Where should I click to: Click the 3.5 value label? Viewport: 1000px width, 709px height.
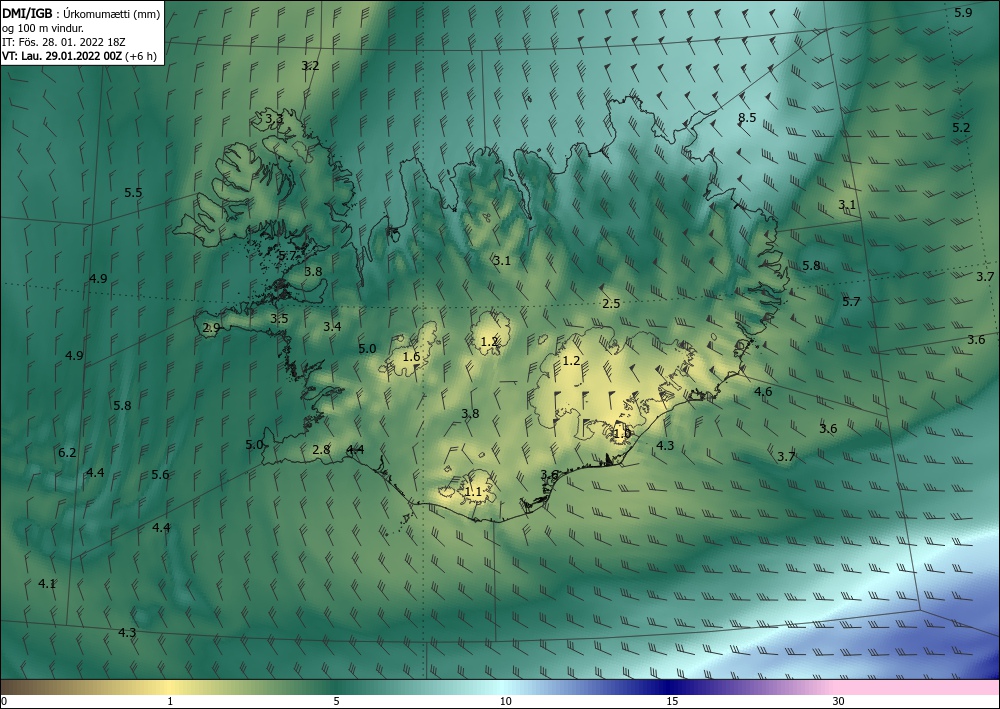click(x=279, y=319)
